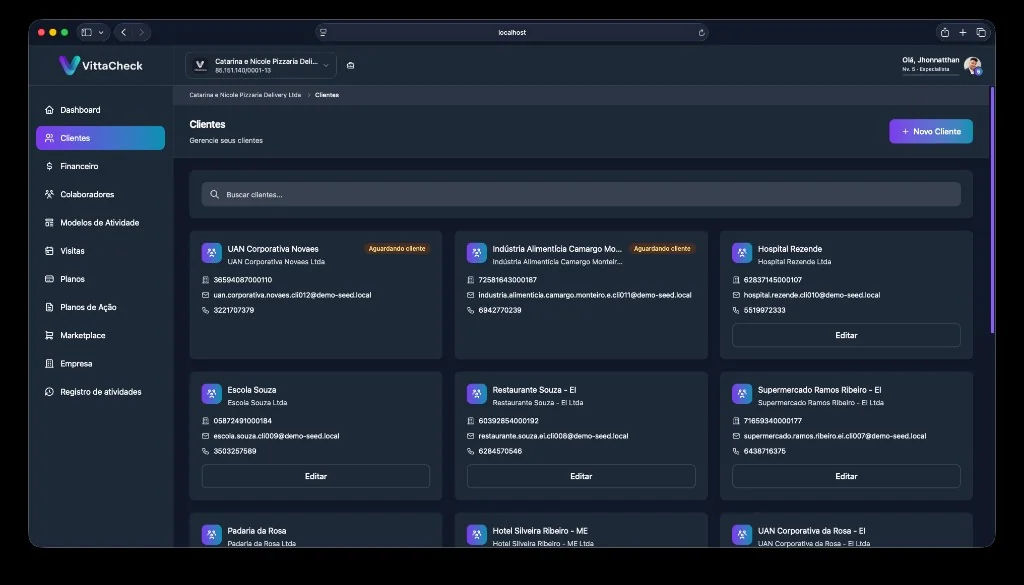Viewport: 1024px width, 585px height.
Task: Show Safari tab overview
Action: 981,32
